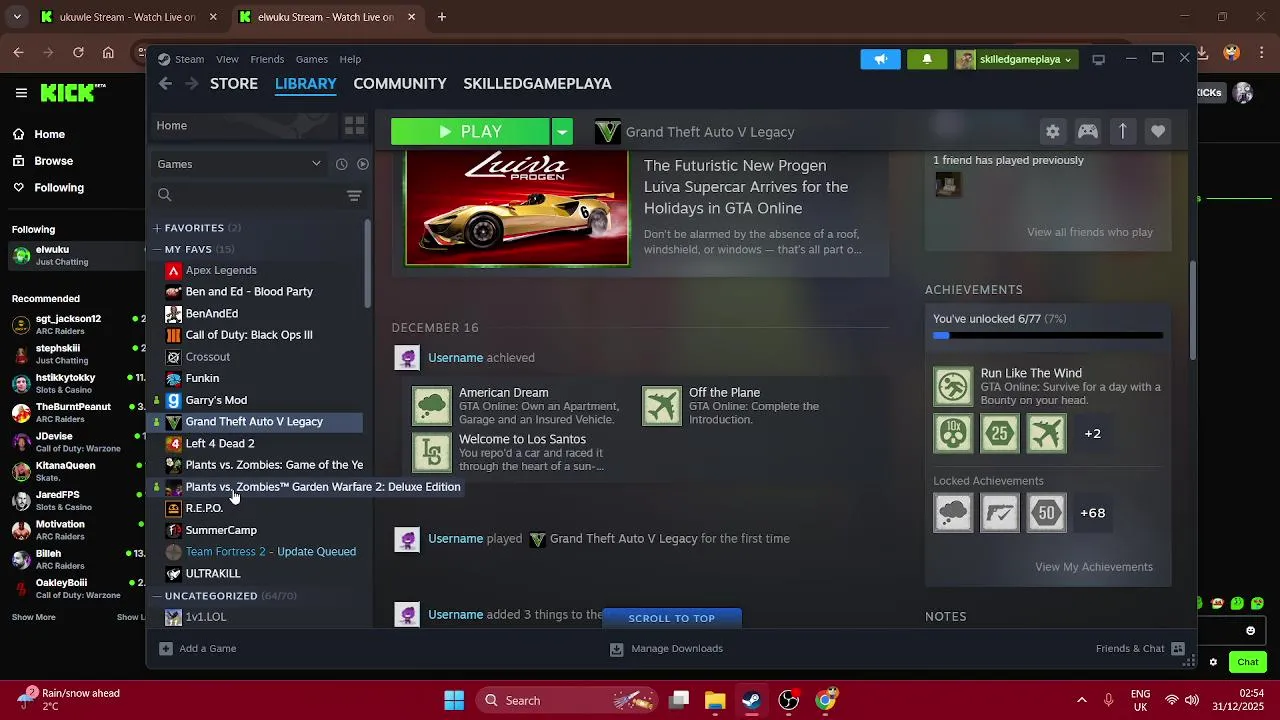Image resolution: width=1280 pixels, height=720 pixels.
Task: Open skilledgameplaya account dropdown
Action: click(x=1017, y=59)
